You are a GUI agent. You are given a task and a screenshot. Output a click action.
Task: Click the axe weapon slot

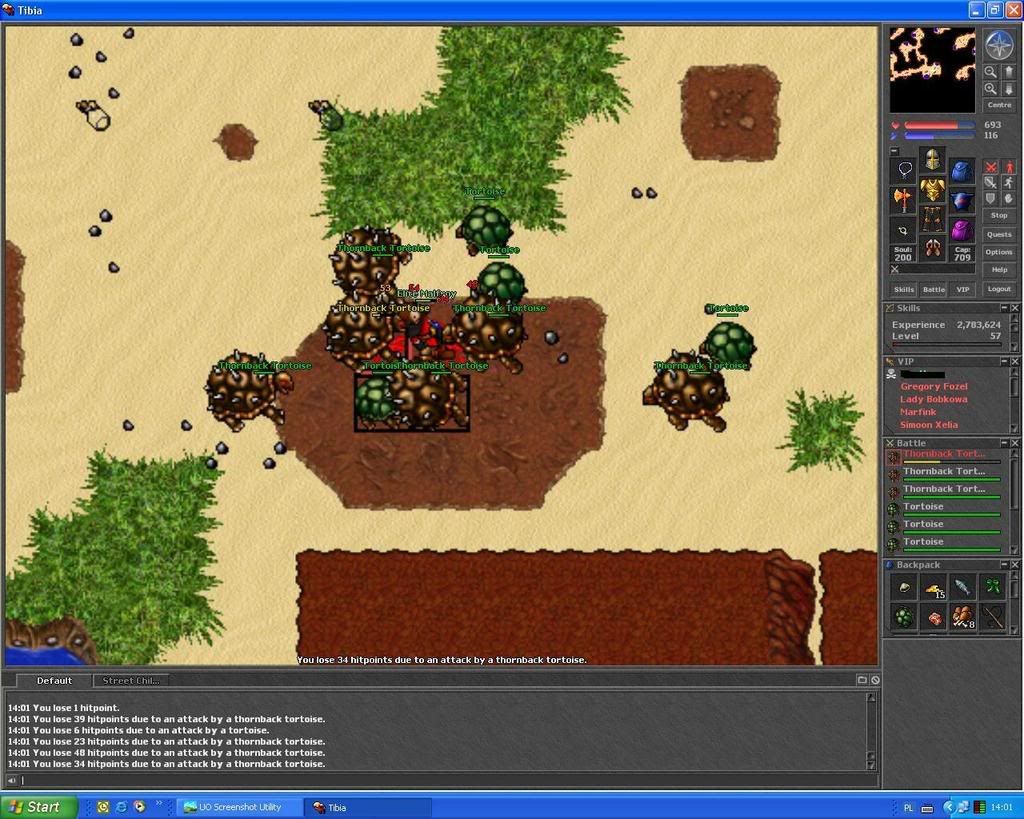[x=904, y=199]
